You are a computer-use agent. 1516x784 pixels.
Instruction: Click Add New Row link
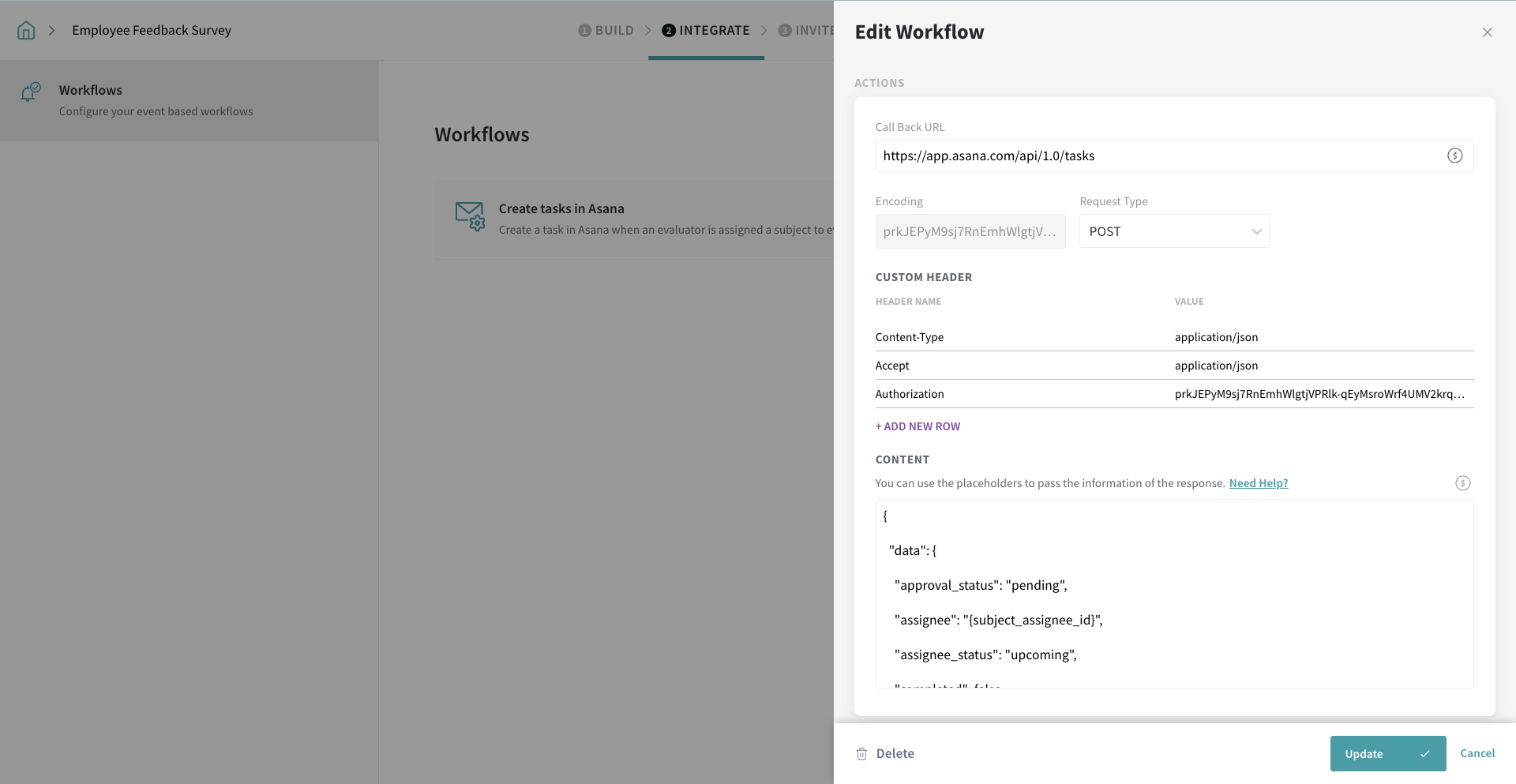tap(917, 426)
